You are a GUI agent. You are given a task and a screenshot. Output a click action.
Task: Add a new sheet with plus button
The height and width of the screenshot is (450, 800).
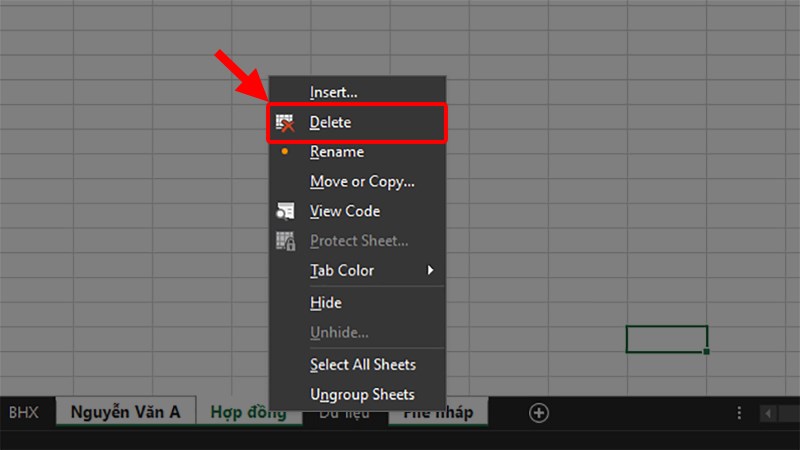pos(539,413)
